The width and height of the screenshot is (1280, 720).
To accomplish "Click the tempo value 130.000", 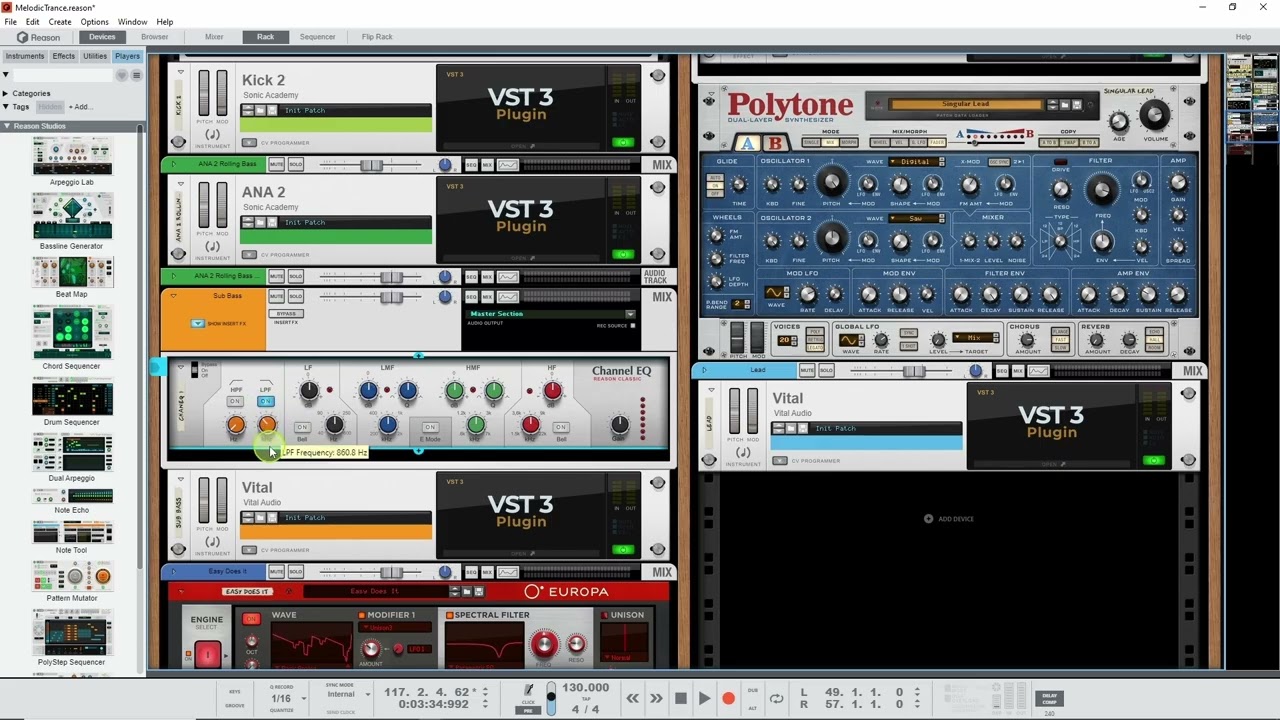I will click(x=585, y=688).
